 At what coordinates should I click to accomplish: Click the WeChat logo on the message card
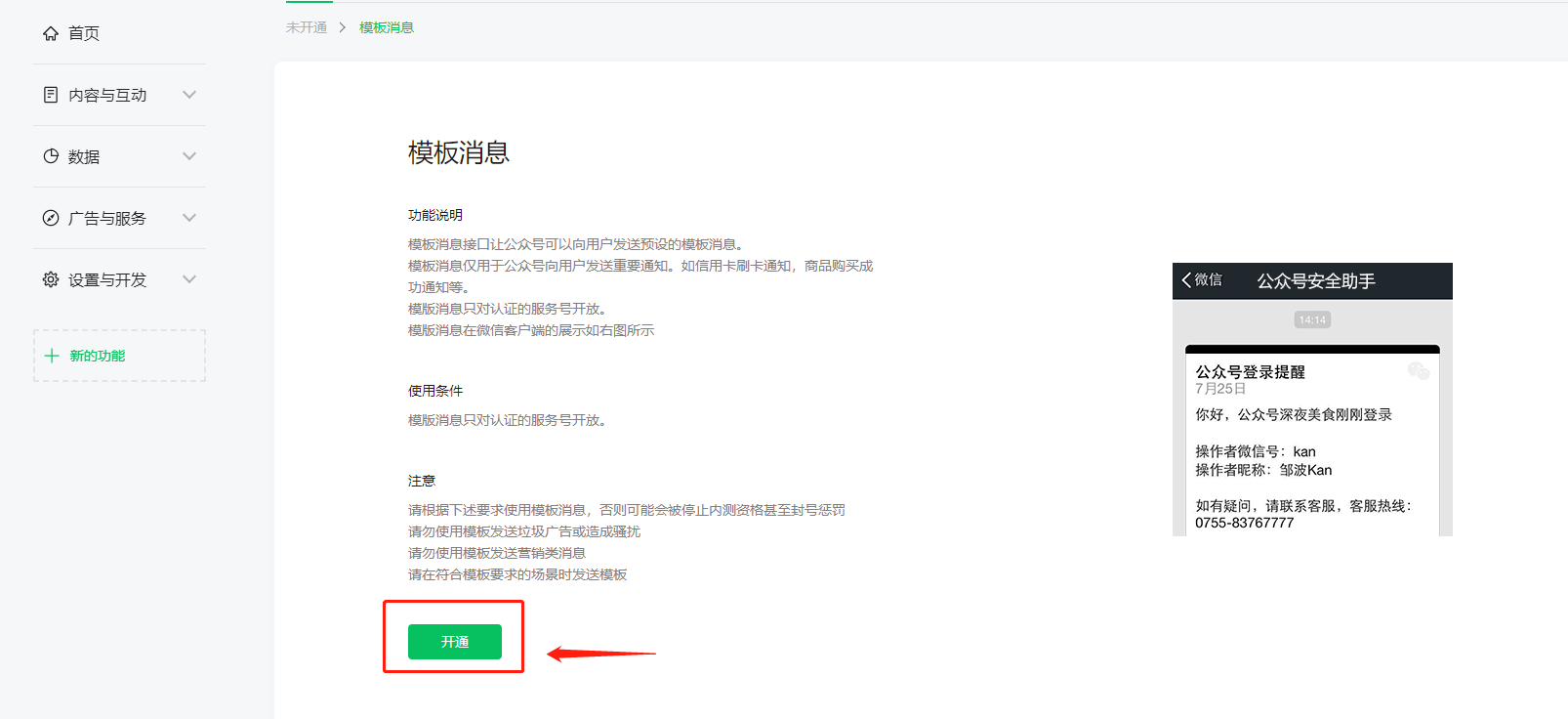click(1419, 370)
